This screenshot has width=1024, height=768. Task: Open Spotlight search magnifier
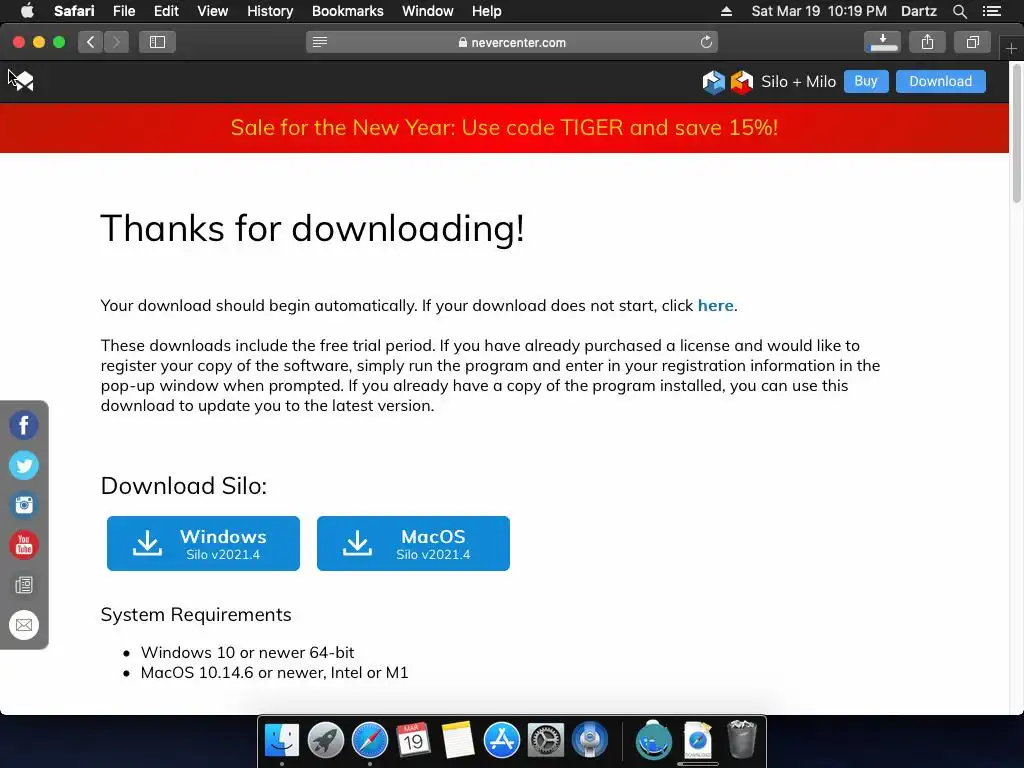tap(959, 11)
